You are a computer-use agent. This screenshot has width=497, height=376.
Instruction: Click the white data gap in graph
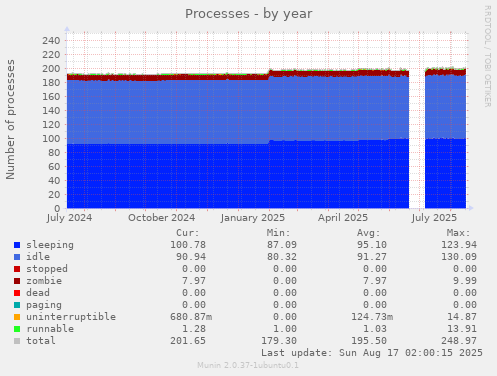click(x=417, y=138)
